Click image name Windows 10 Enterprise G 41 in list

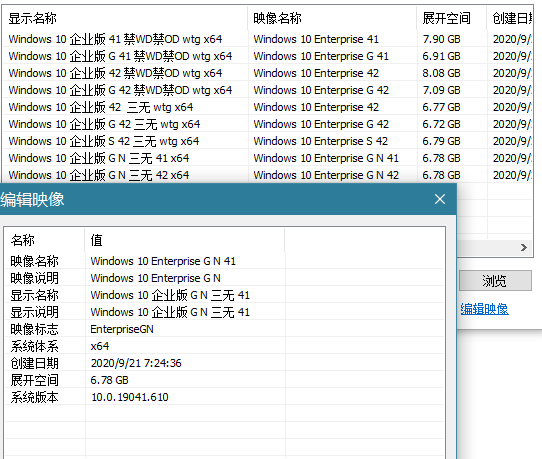tap(321, 56)
